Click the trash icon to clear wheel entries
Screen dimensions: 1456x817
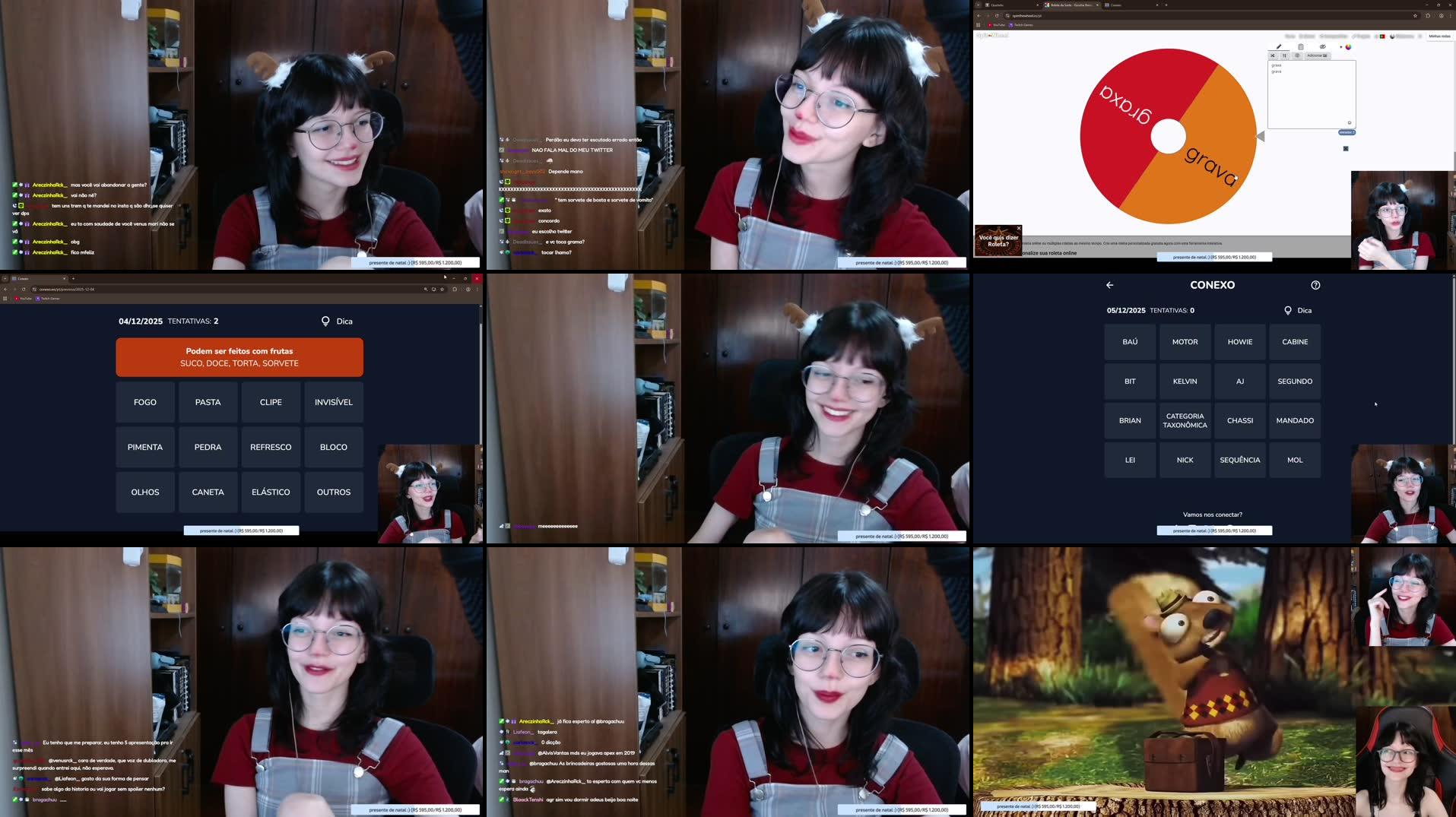1300,46
